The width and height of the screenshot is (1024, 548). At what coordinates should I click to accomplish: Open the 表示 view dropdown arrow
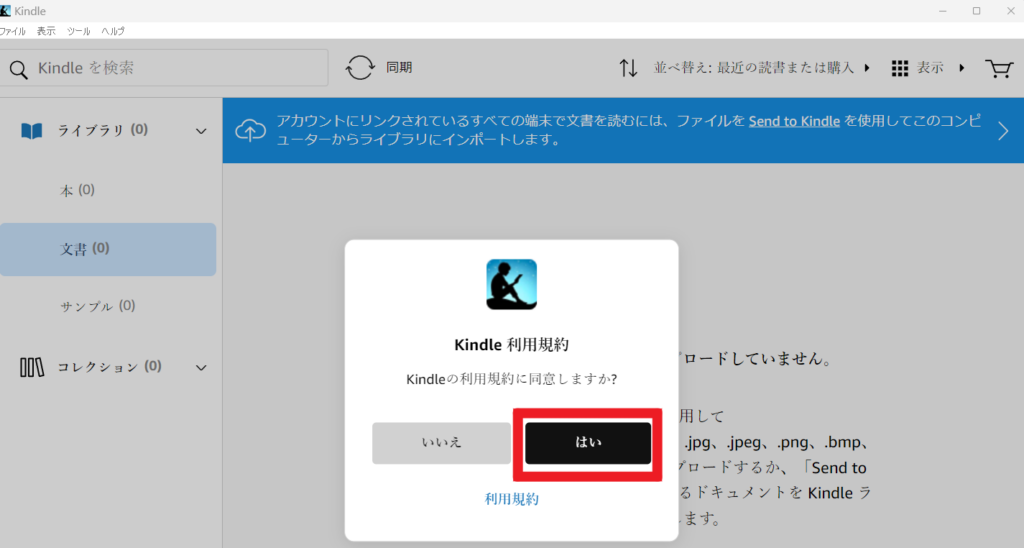click(x=961, y=68)
